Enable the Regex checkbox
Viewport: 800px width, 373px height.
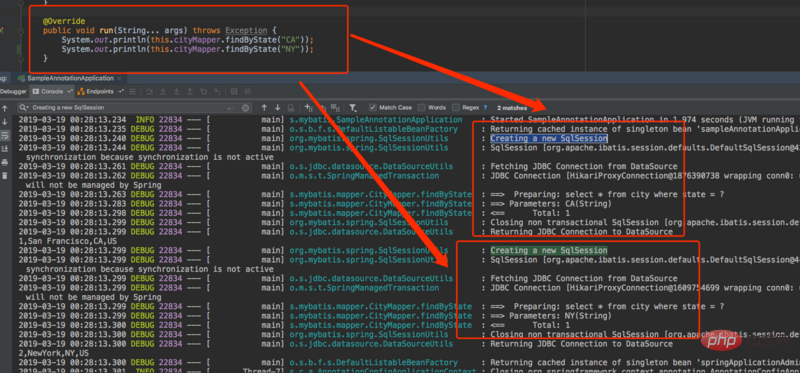455,108
